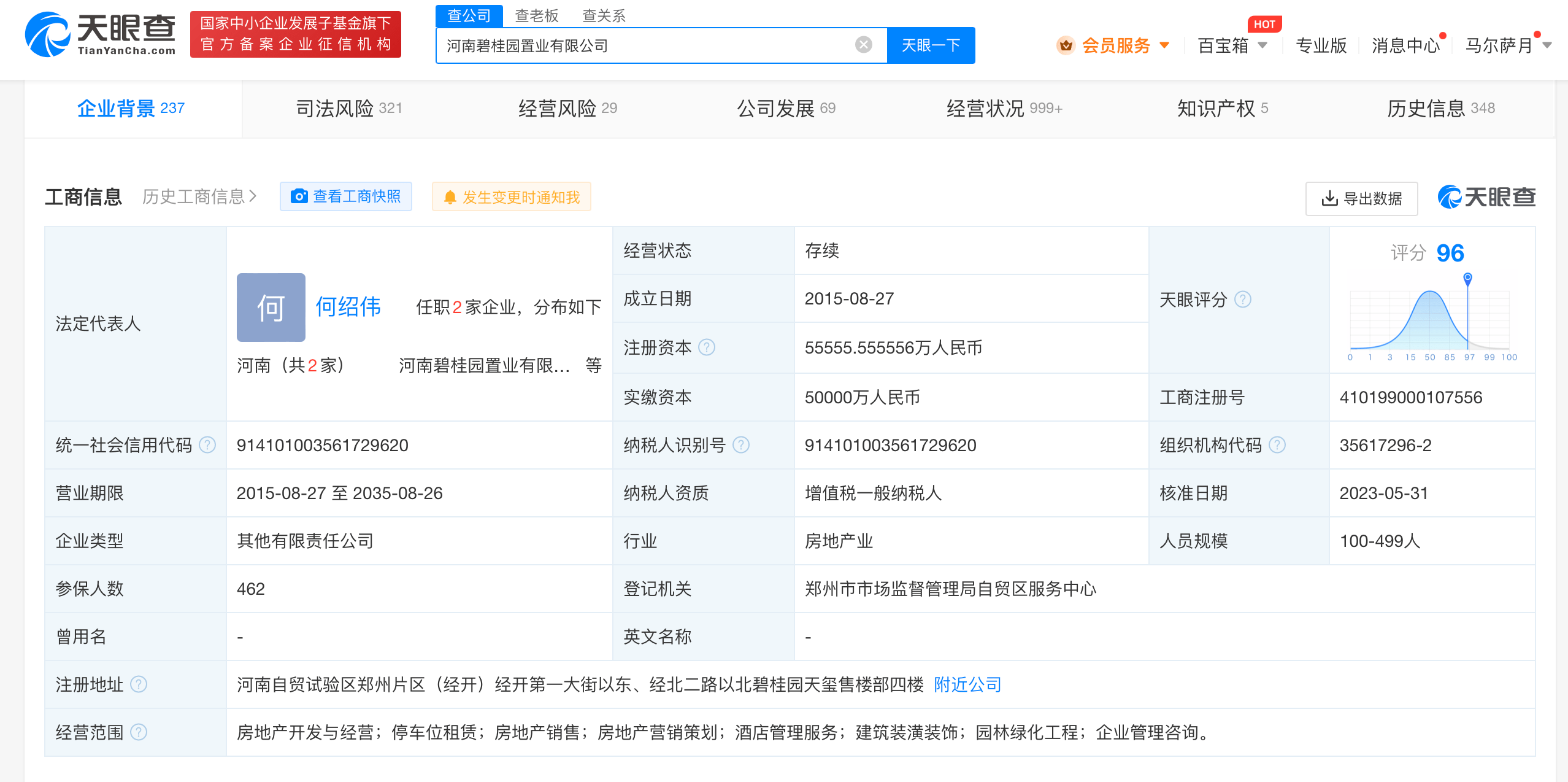Viewport: 1568px width, 782px height.
Task: Clear the search box with the X icon
Action: [863, 45]
